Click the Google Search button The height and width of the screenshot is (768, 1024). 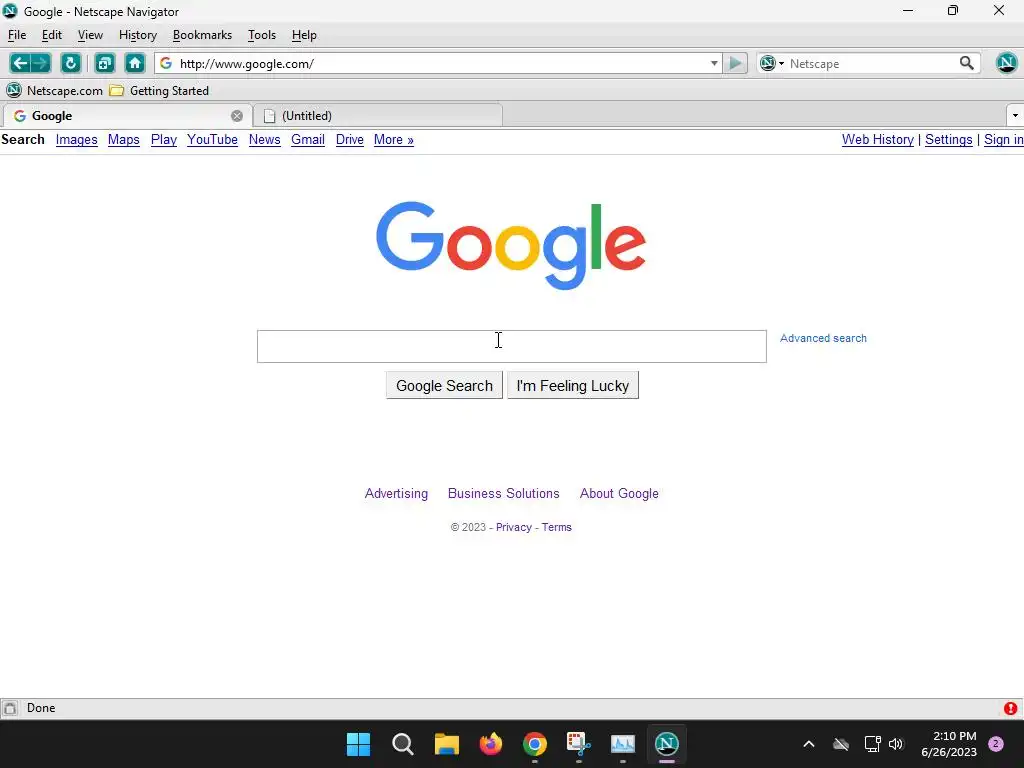click(x=444, y=385)
